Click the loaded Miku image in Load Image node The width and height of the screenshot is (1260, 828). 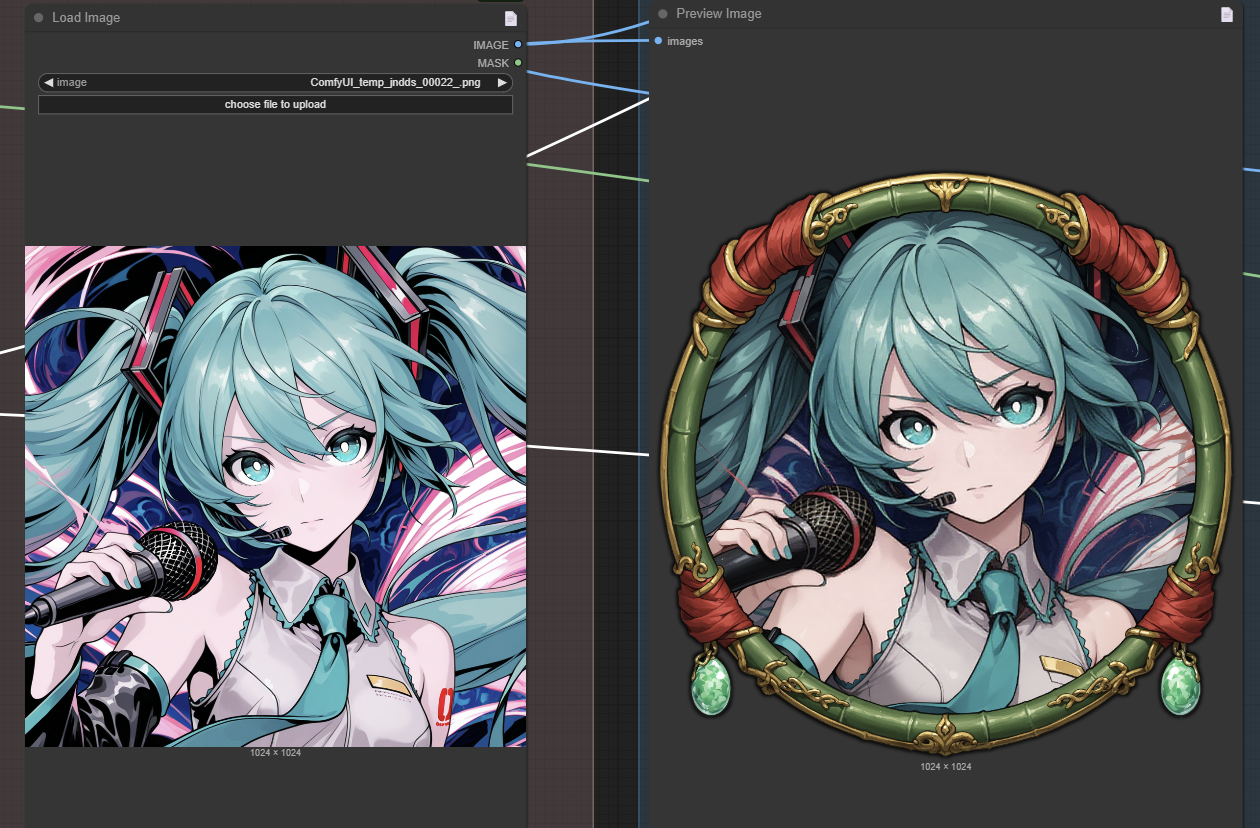coord(275,496)
